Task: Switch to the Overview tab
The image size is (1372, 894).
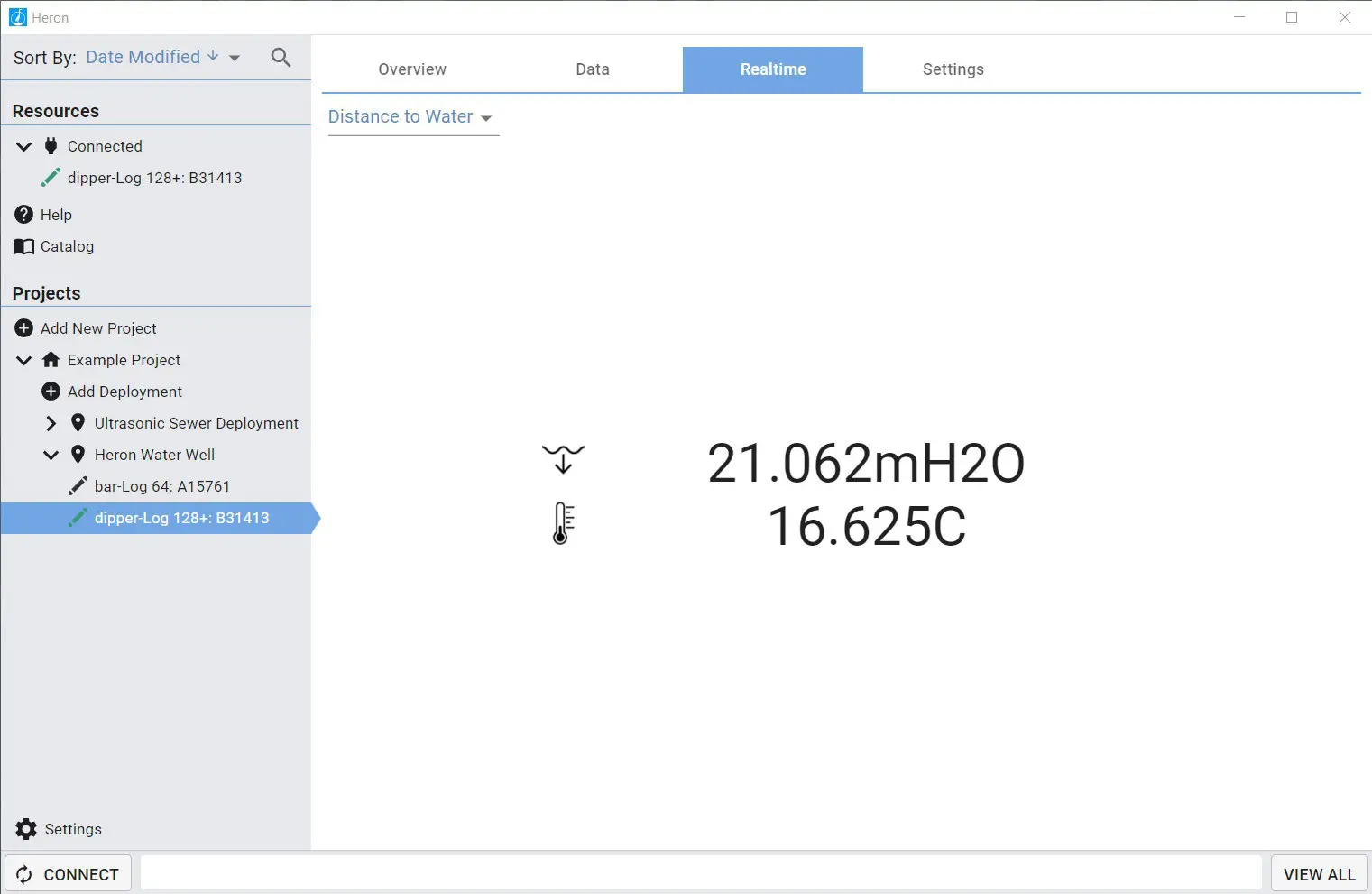Action: (412, 69)
